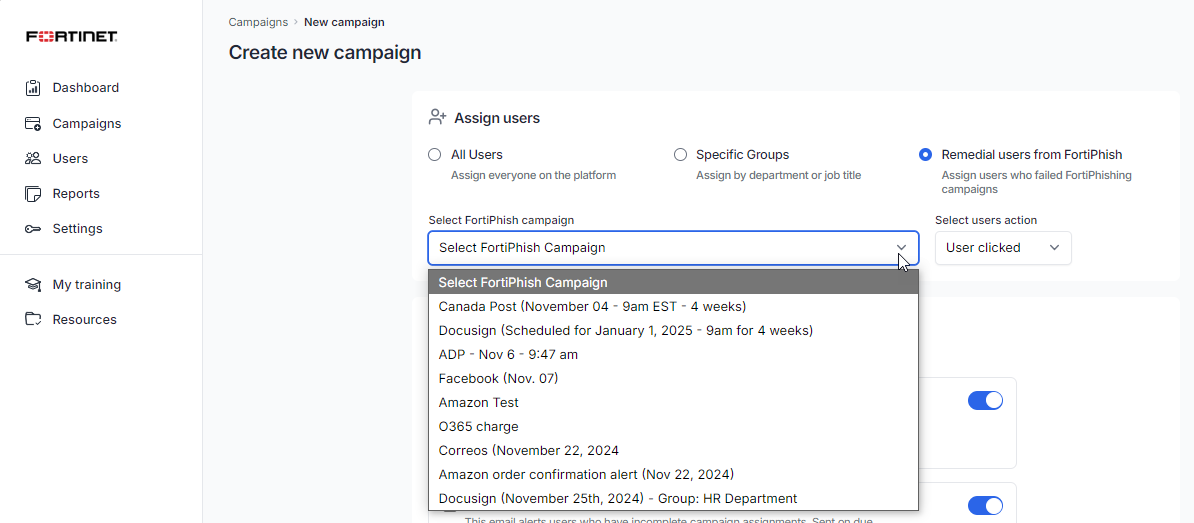Screen dimensions: 1194x523
Task: Click the Fortinet logo
Action: [x=71, y=37]
